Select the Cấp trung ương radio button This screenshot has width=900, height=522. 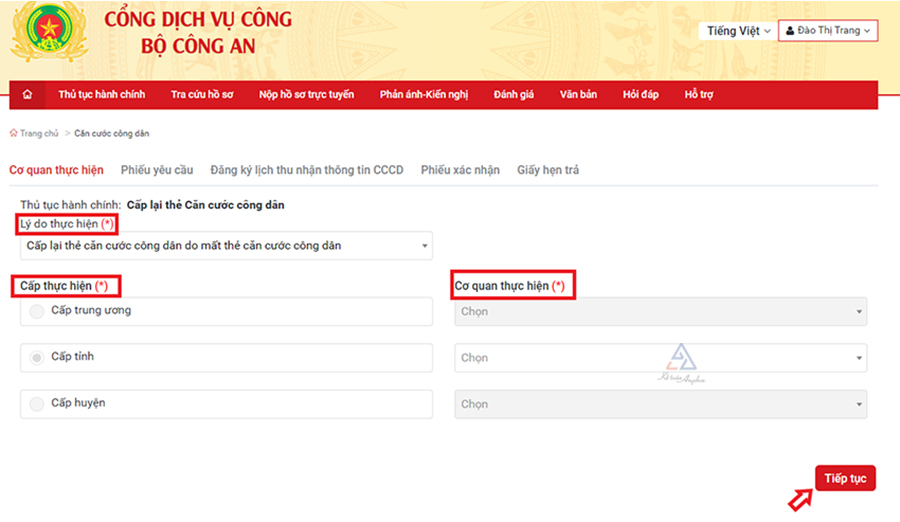37,311
